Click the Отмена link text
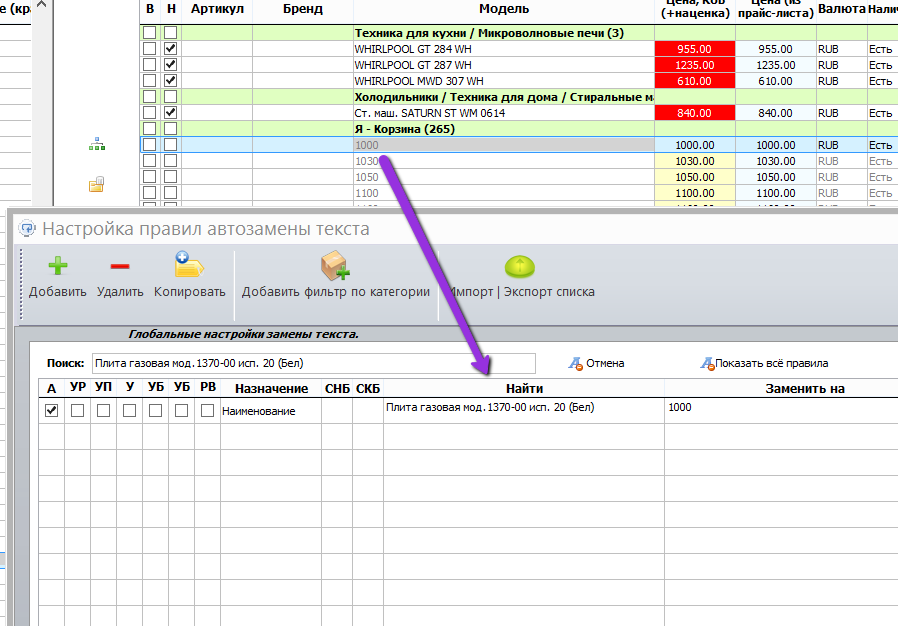Screen dimensions: 898x626 605,363
